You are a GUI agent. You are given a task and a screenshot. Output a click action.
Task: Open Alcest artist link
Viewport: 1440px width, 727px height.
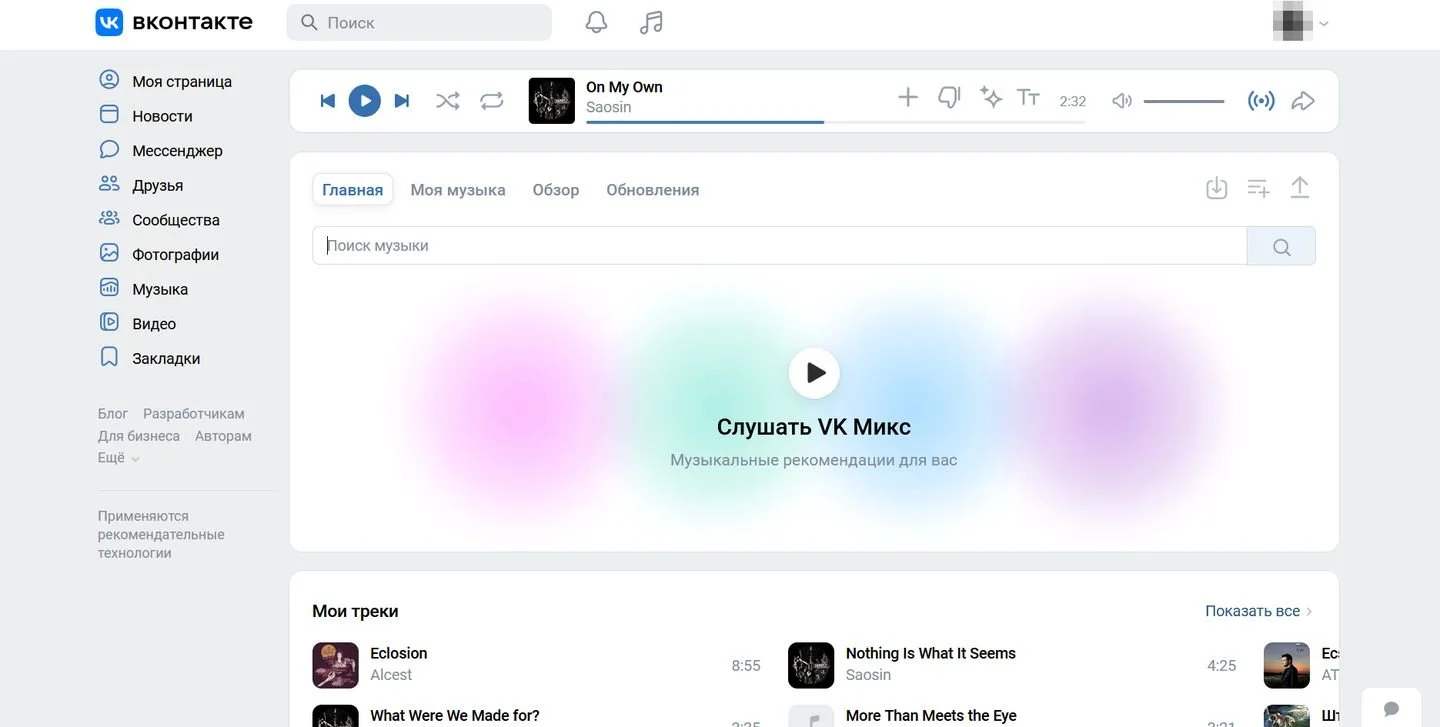391,675
